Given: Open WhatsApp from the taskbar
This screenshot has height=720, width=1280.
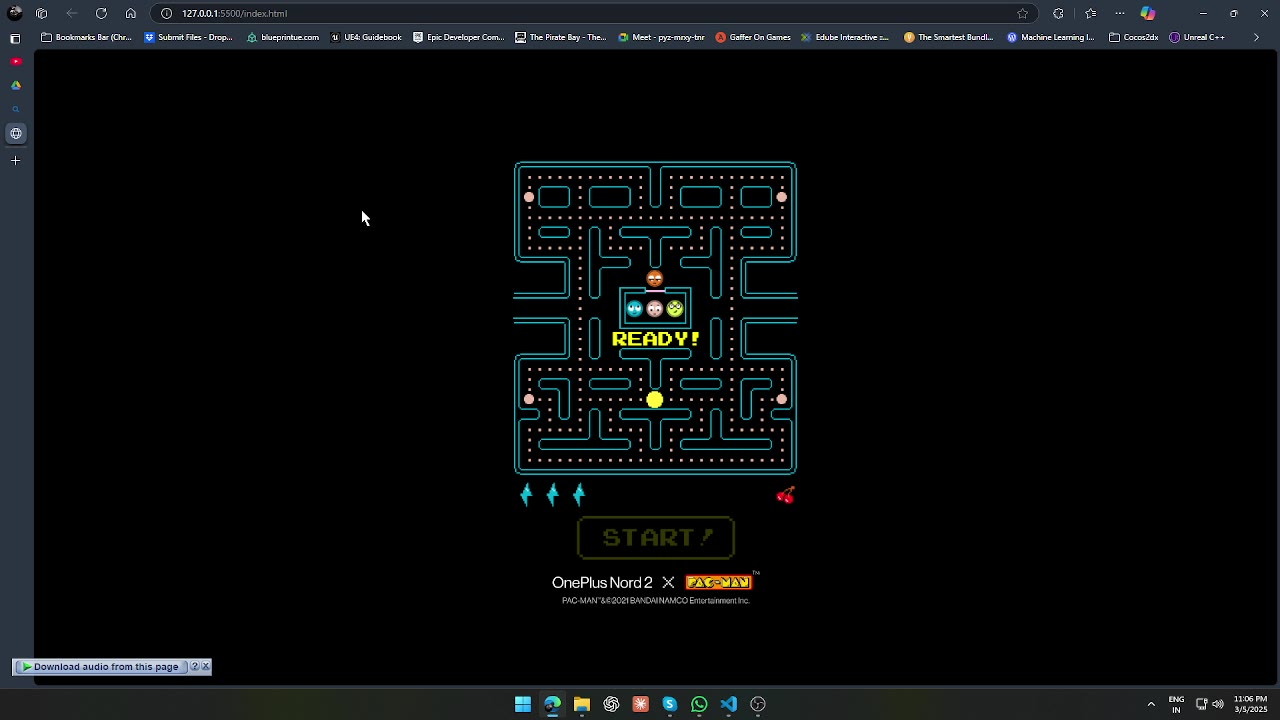Looking at the screenshot, I should coord(699,704).
